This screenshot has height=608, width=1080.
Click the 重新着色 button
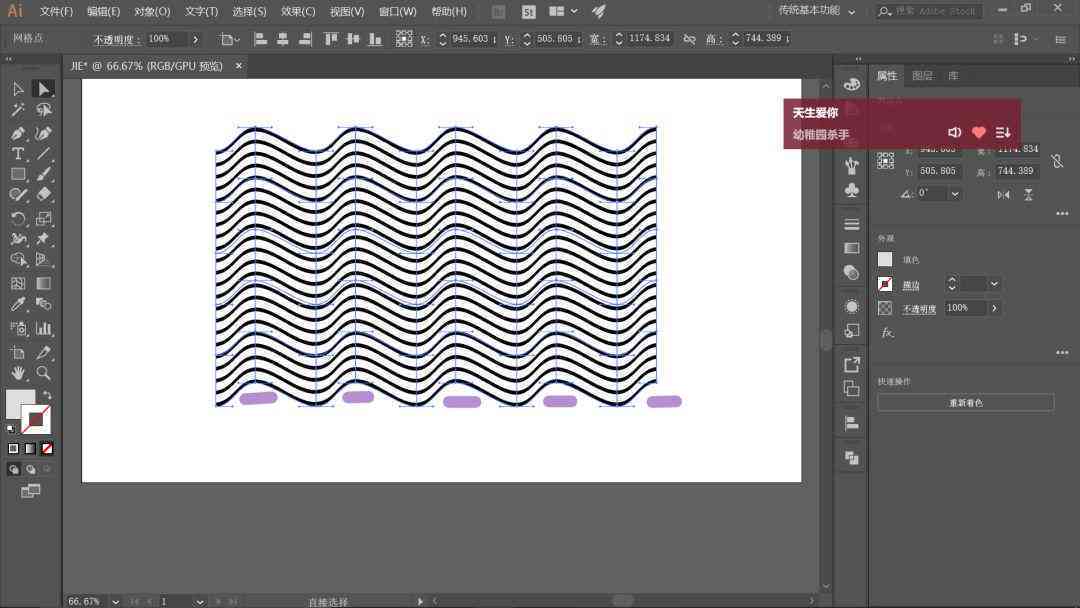click(x=966, y=403)
